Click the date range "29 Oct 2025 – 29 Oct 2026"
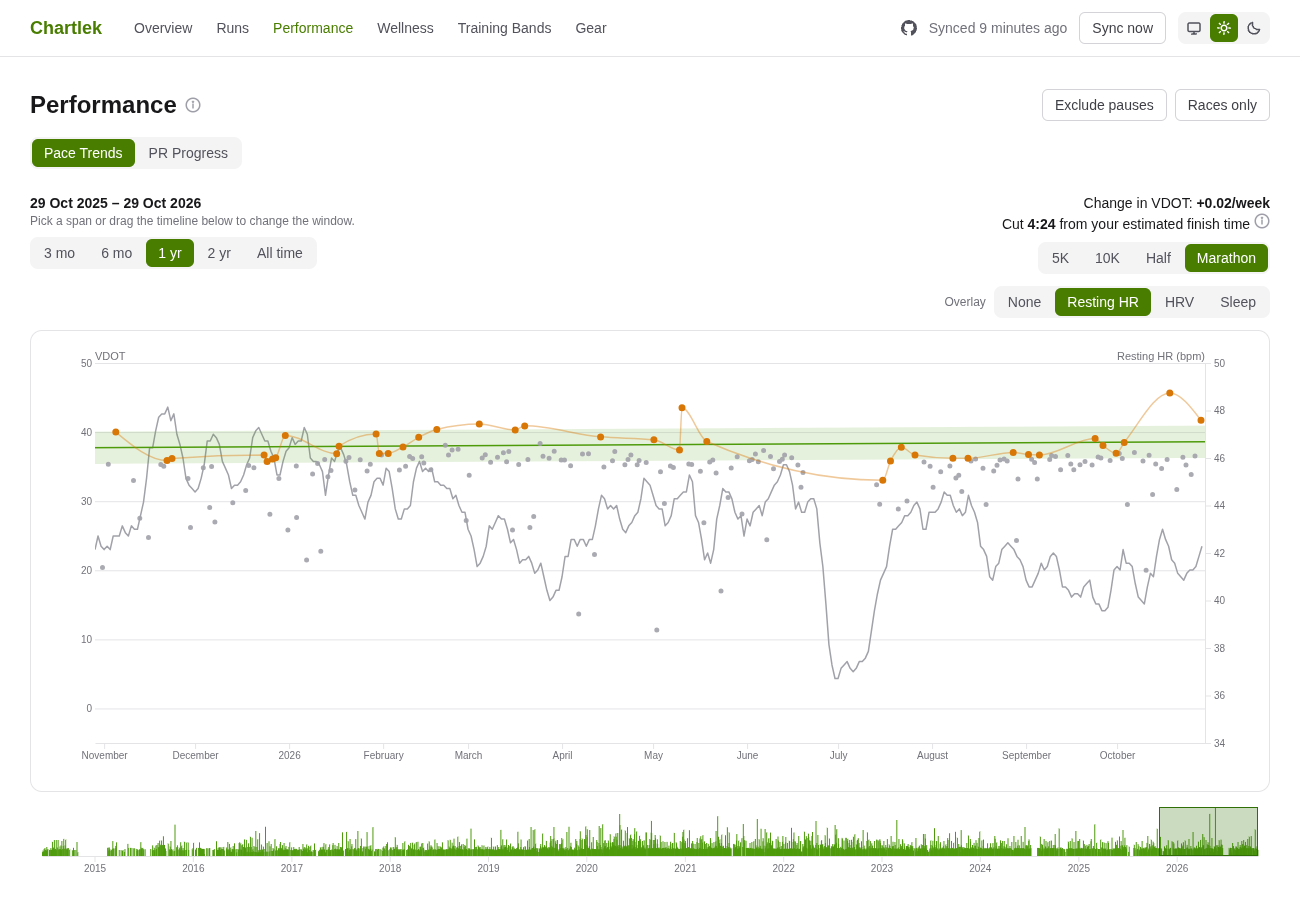1300x908 pixels. [116, 203]
